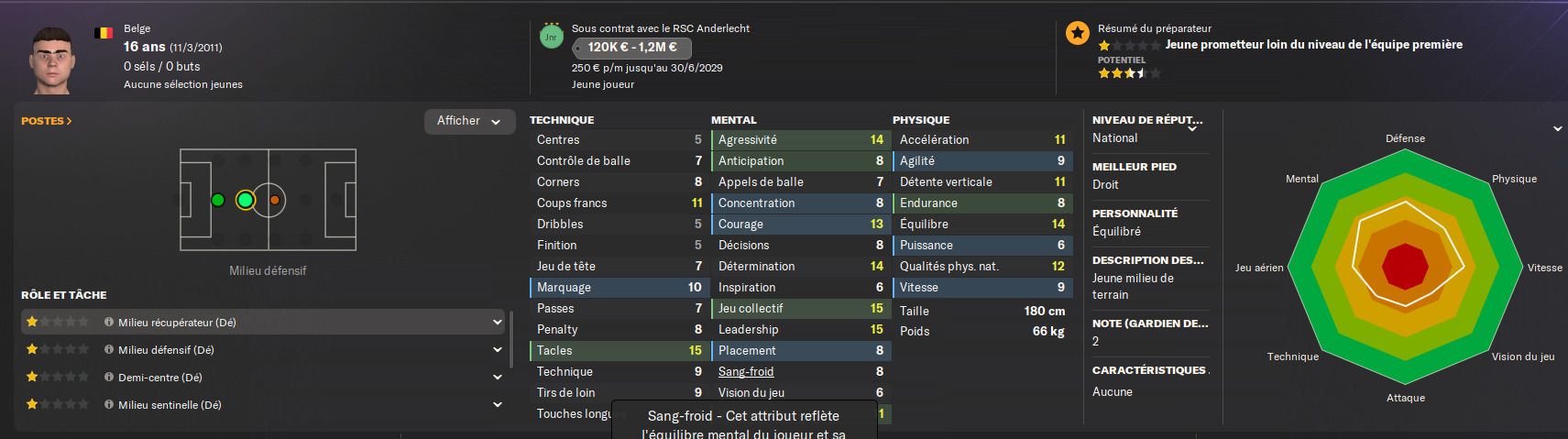The height and width of the screenshot is (439, 1568).
Task: Click info icon beside Milieu récupérateur (Dé)
Action: pos(109,323)
